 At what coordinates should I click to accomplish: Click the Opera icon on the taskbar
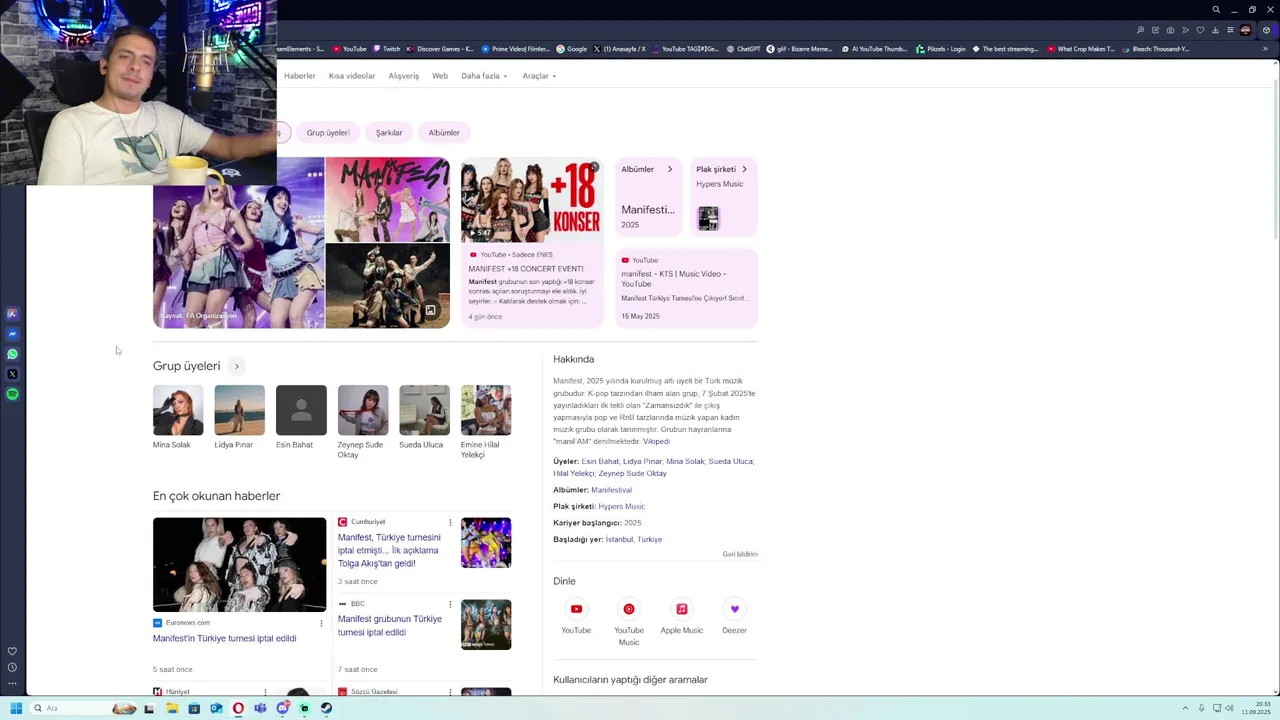point(238,708)
